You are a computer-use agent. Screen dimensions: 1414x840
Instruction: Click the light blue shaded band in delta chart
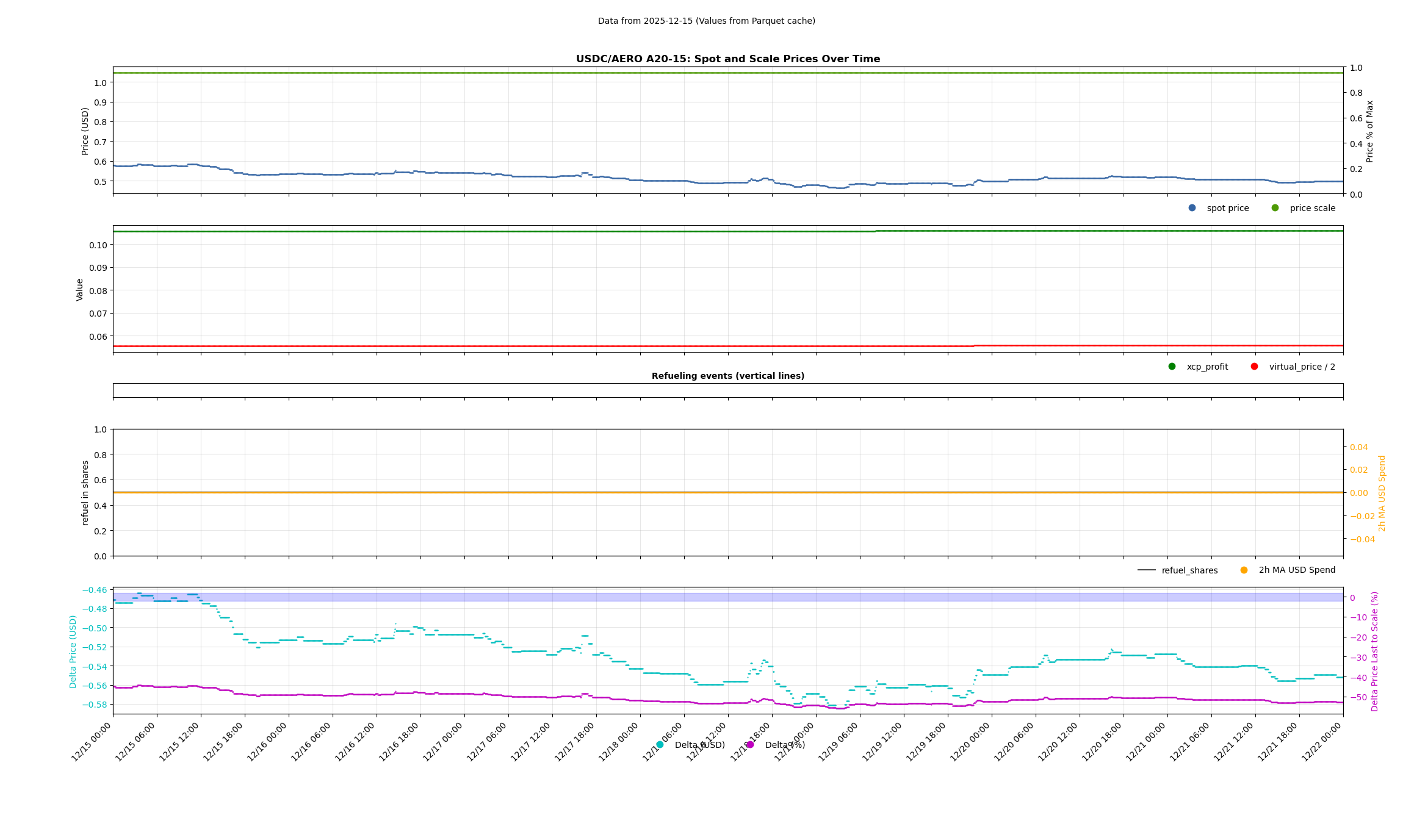pyautogui.click(x=727, y=597)
